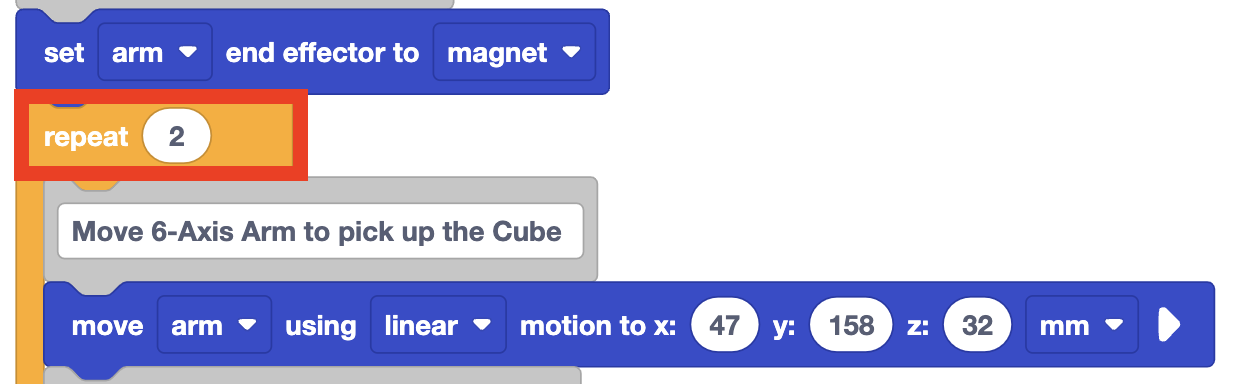1236x384 pixels.
Task: Select the repeat block by its label
Action: 86,138
